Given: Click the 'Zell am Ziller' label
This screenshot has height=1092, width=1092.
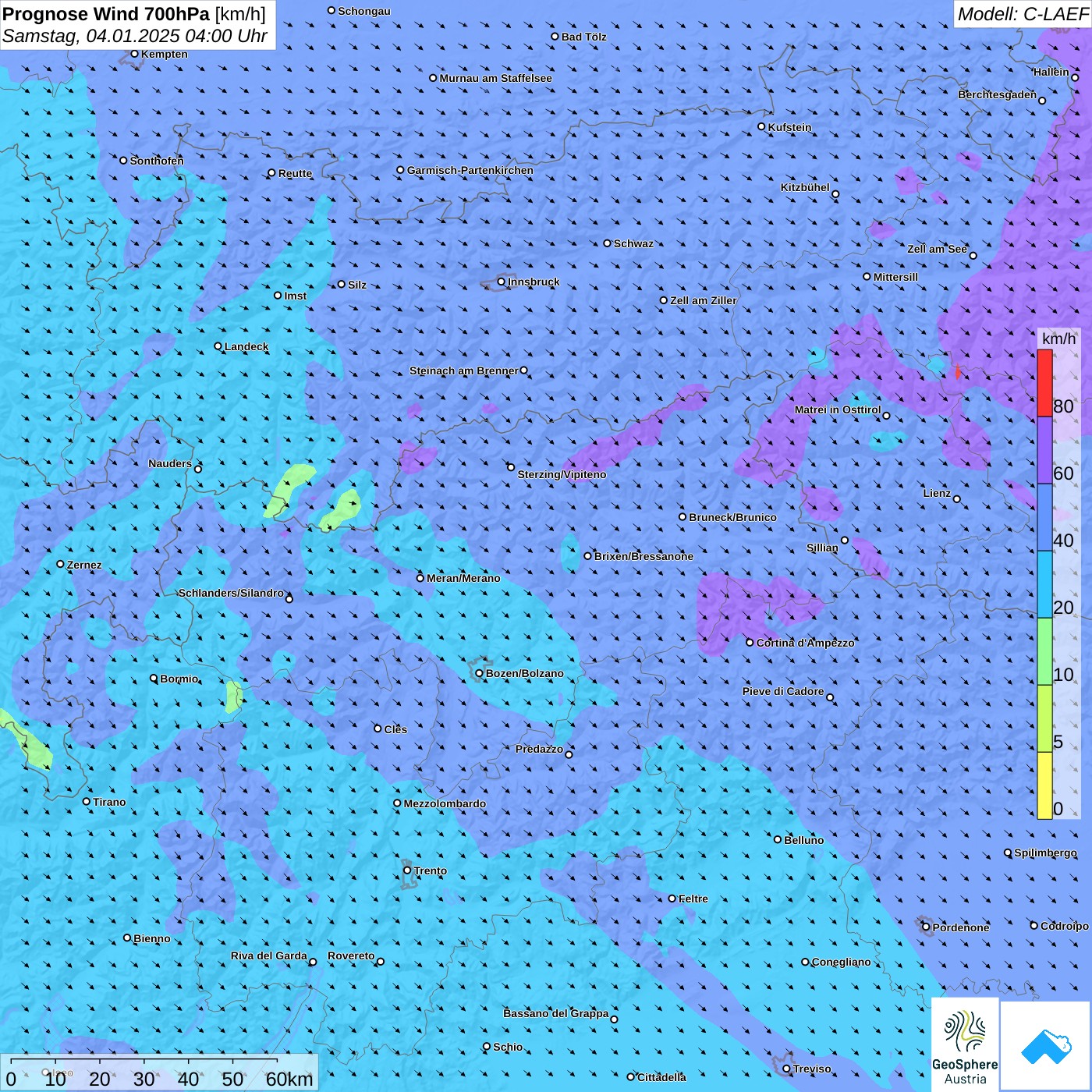Looking at the screenshot, I should point(704,300).
